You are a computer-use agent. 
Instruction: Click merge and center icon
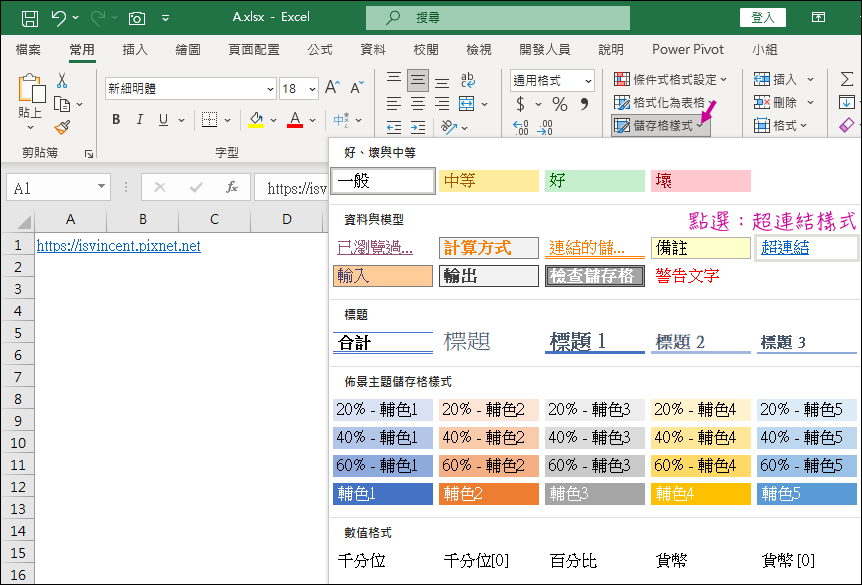point(467,104)
